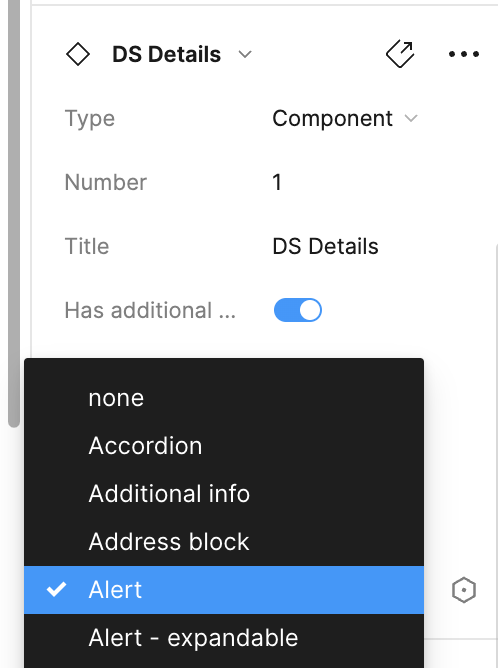Open the three-dot more options menu
Viewport: 498px width, 668px height.
pos(463,54)
